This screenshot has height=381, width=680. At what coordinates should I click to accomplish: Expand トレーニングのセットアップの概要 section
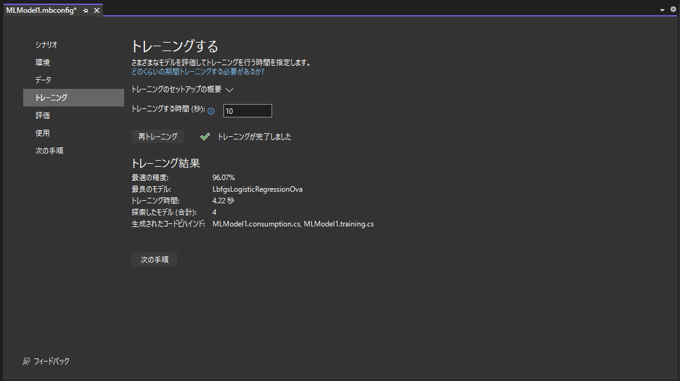click(183, 90)
